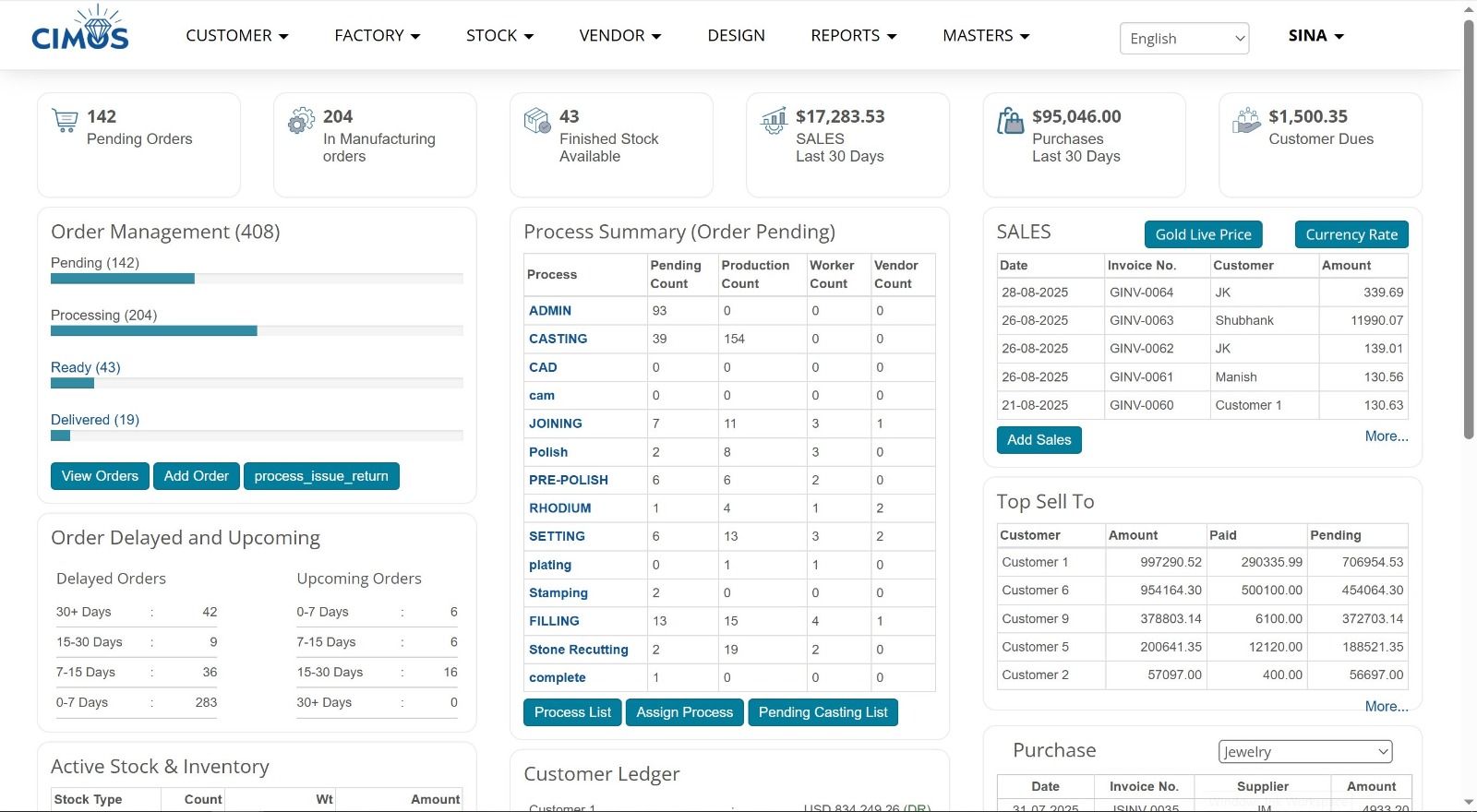Viewport: 1477px width, 812px height.
Task: Click the Processing (204) progress bar
Action: click(257, 330)
